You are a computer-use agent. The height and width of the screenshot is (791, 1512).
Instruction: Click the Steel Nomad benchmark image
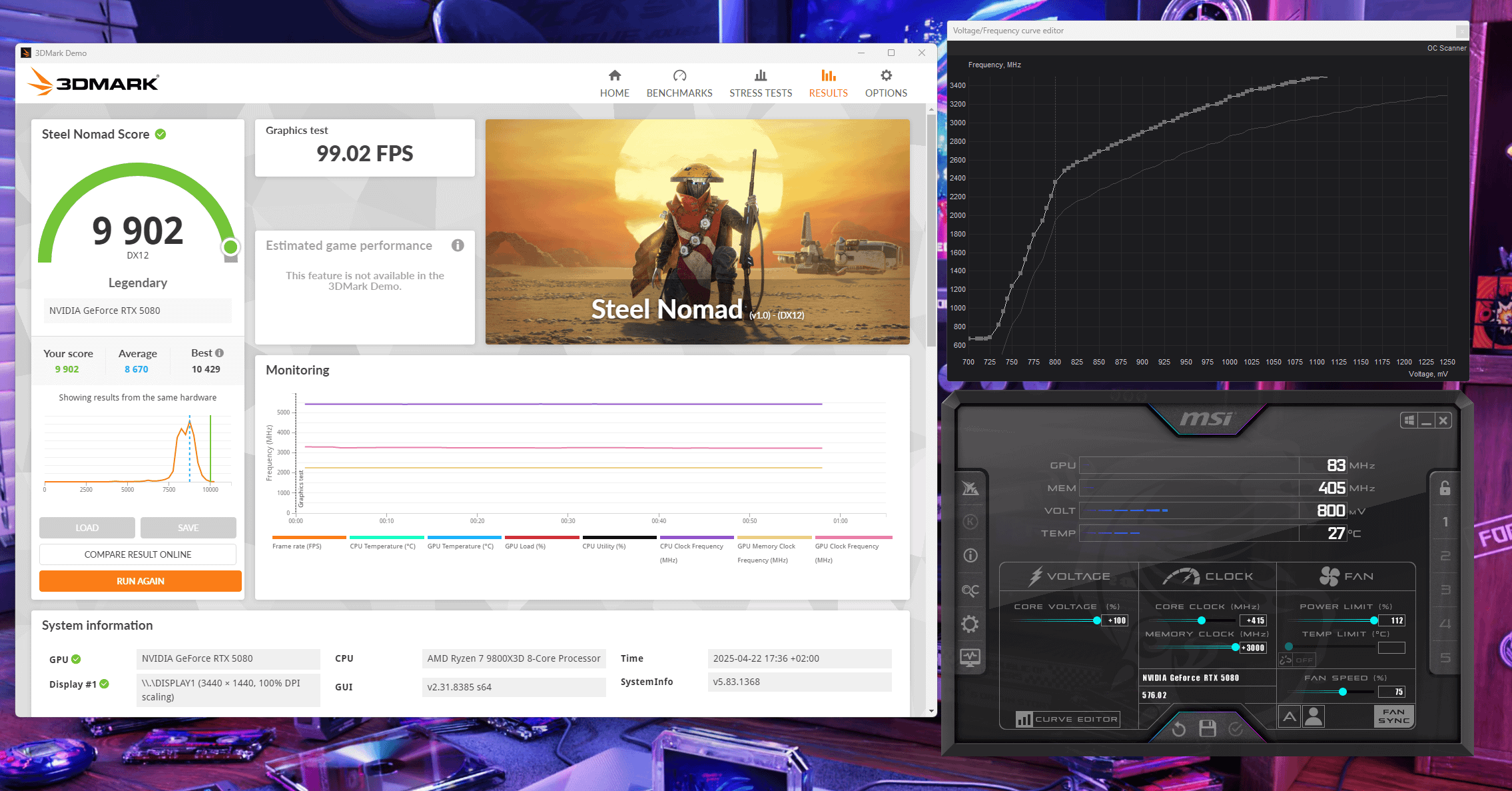[697, 232]
